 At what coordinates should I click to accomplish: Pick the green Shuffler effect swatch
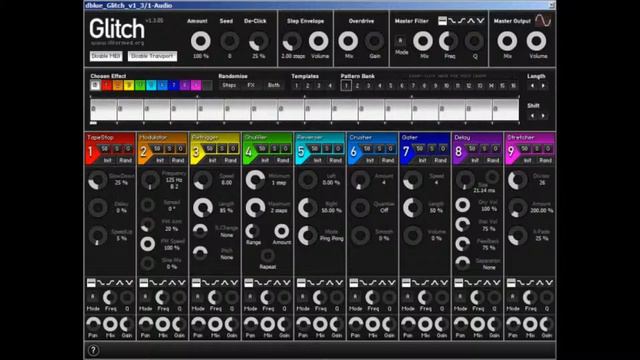click(140, 85)
